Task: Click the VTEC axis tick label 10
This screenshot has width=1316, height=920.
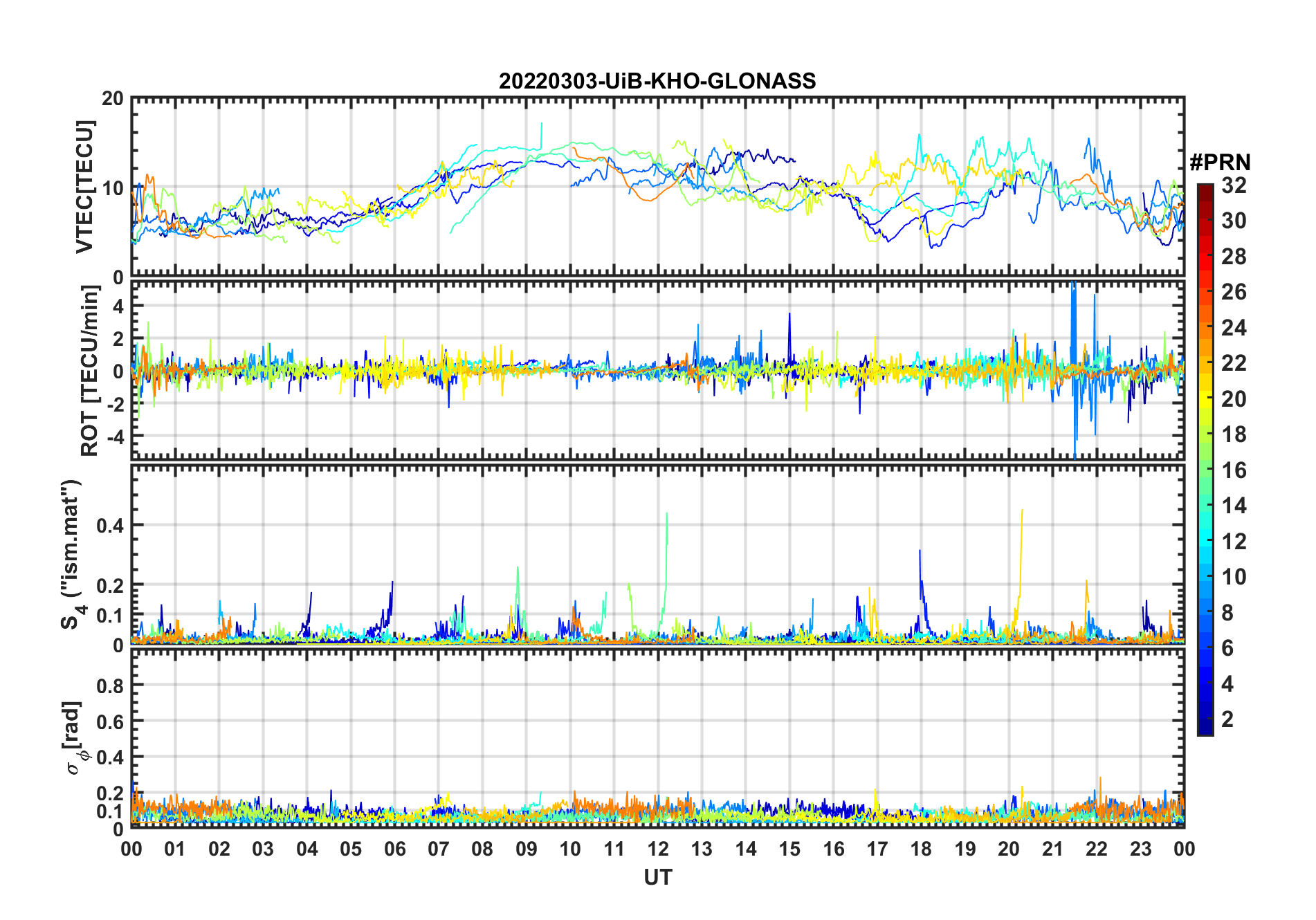Action: tap(113, 188)
